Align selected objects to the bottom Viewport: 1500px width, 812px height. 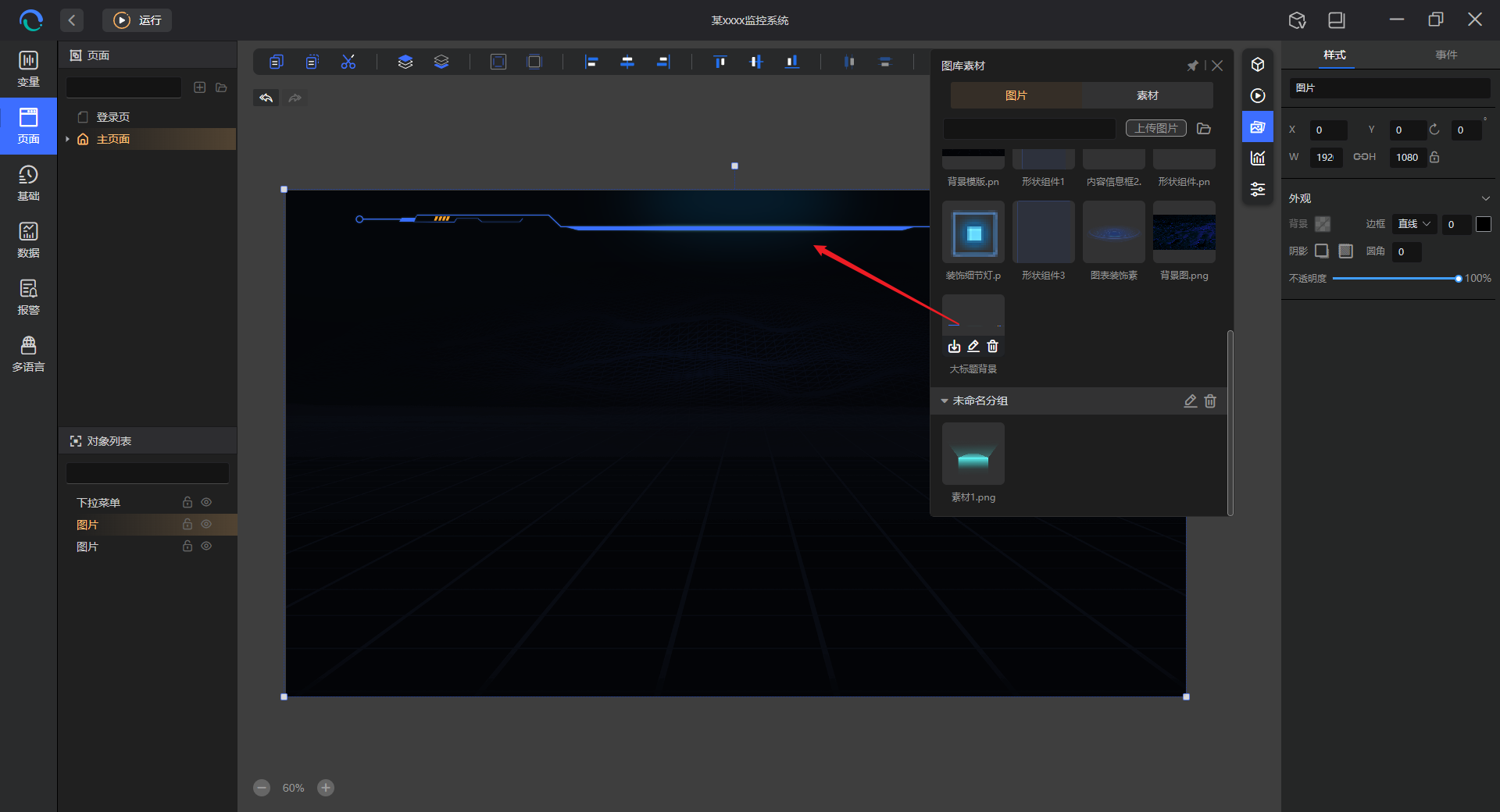pyautogui.click(x=792, y=62)
